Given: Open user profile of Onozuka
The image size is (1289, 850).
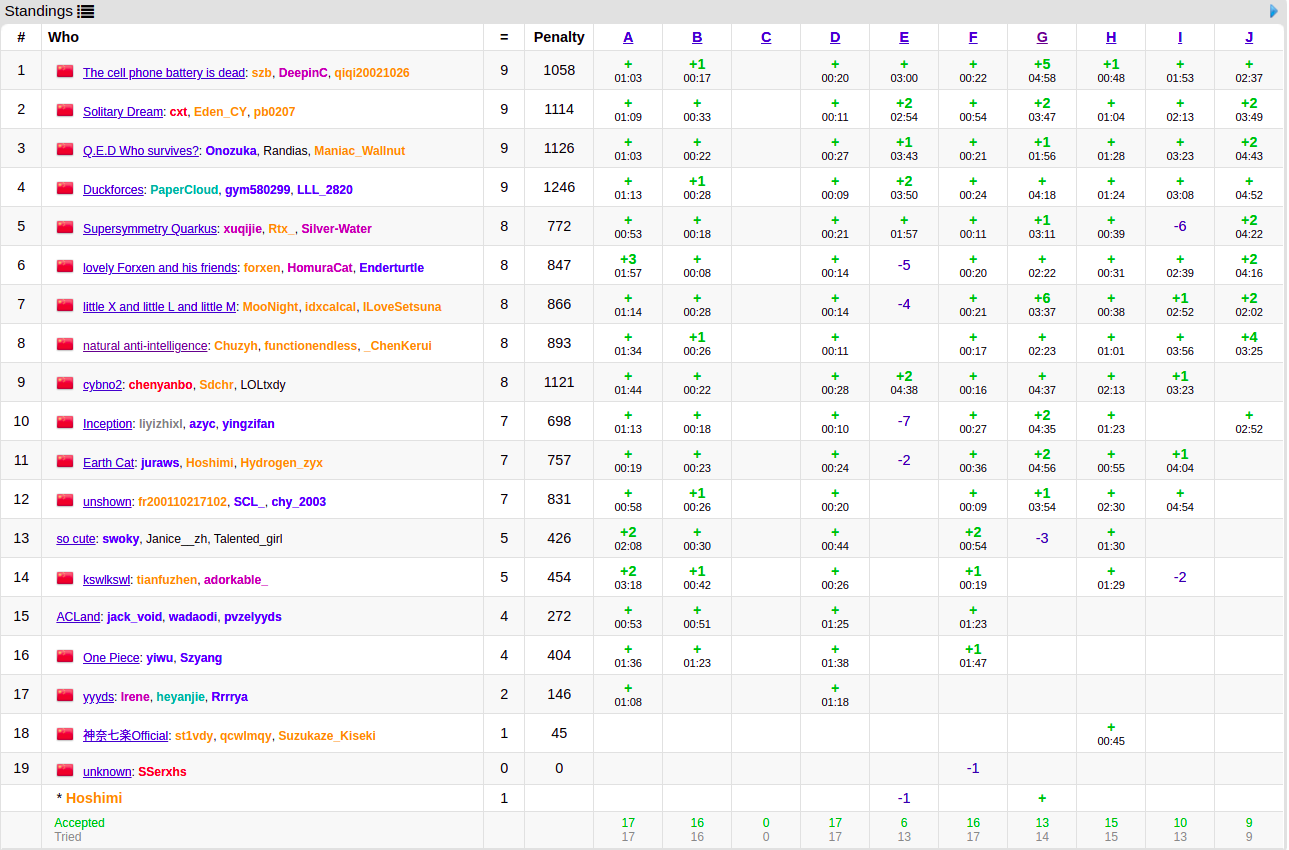Looking at the screenshot, I should click(232, 151).
